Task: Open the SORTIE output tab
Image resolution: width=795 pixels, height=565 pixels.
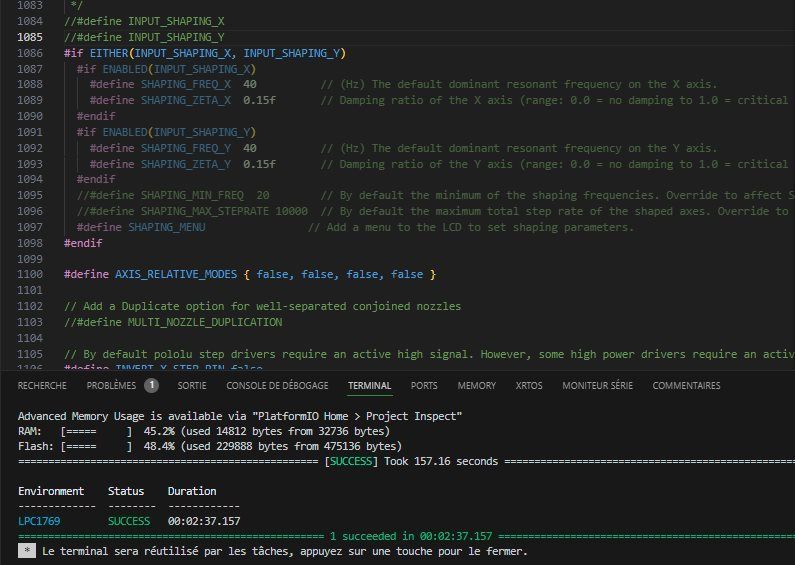Action: [192, 385]
